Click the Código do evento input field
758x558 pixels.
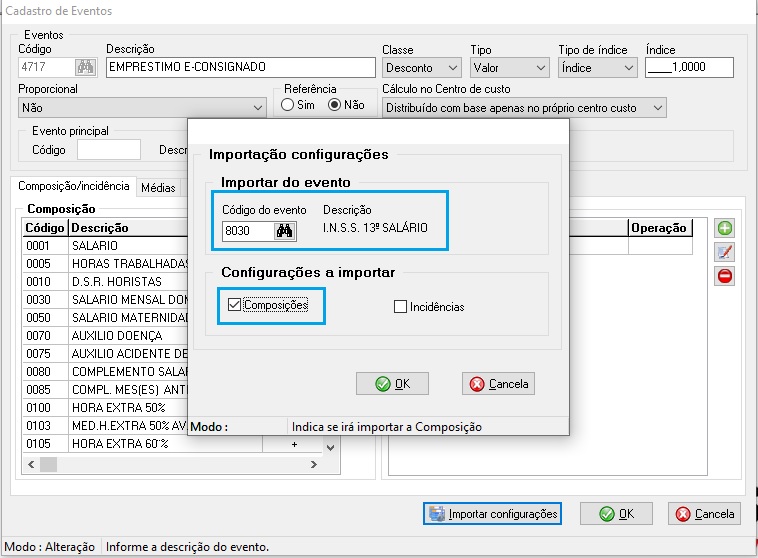tap(248, 231)
